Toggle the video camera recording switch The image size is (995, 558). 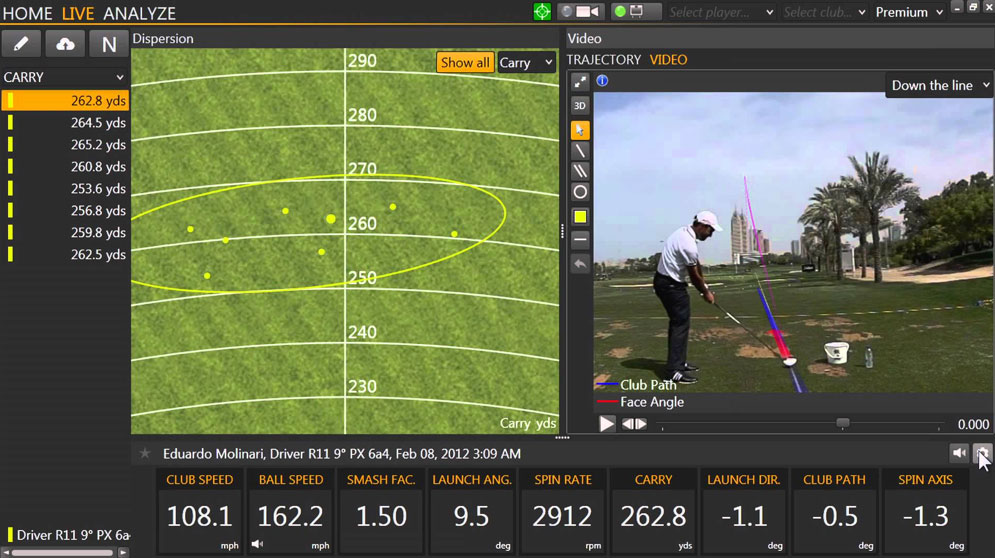tap(581, 12)
